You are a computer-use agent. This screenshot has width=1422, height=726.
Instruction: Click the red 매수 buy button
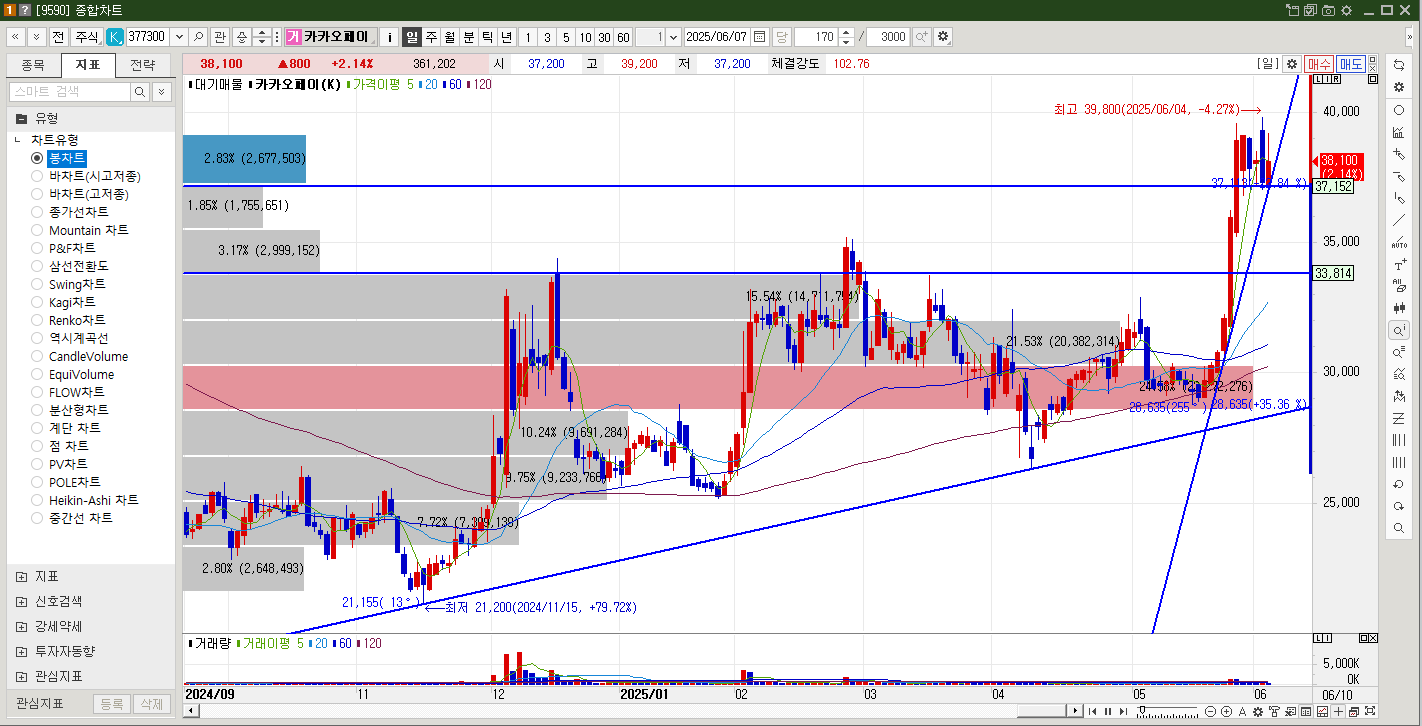point(1319,64)
